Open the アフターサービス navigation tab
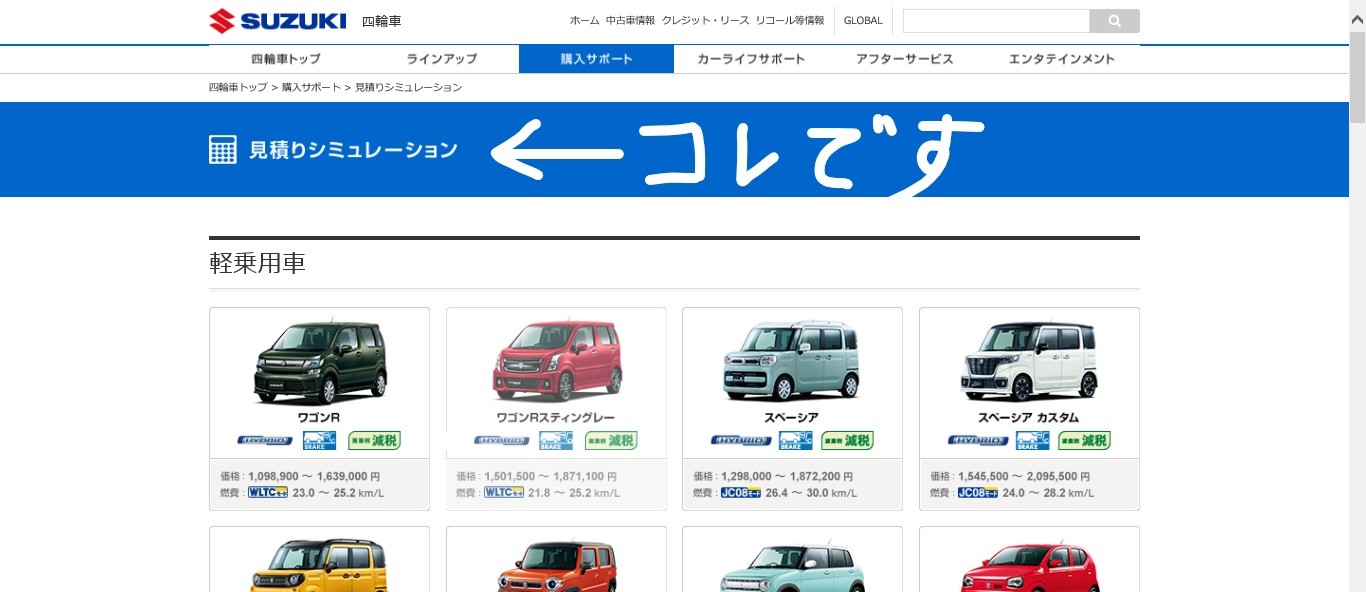The height and width of the screenshot is (592, 1366). pos(905,59)
